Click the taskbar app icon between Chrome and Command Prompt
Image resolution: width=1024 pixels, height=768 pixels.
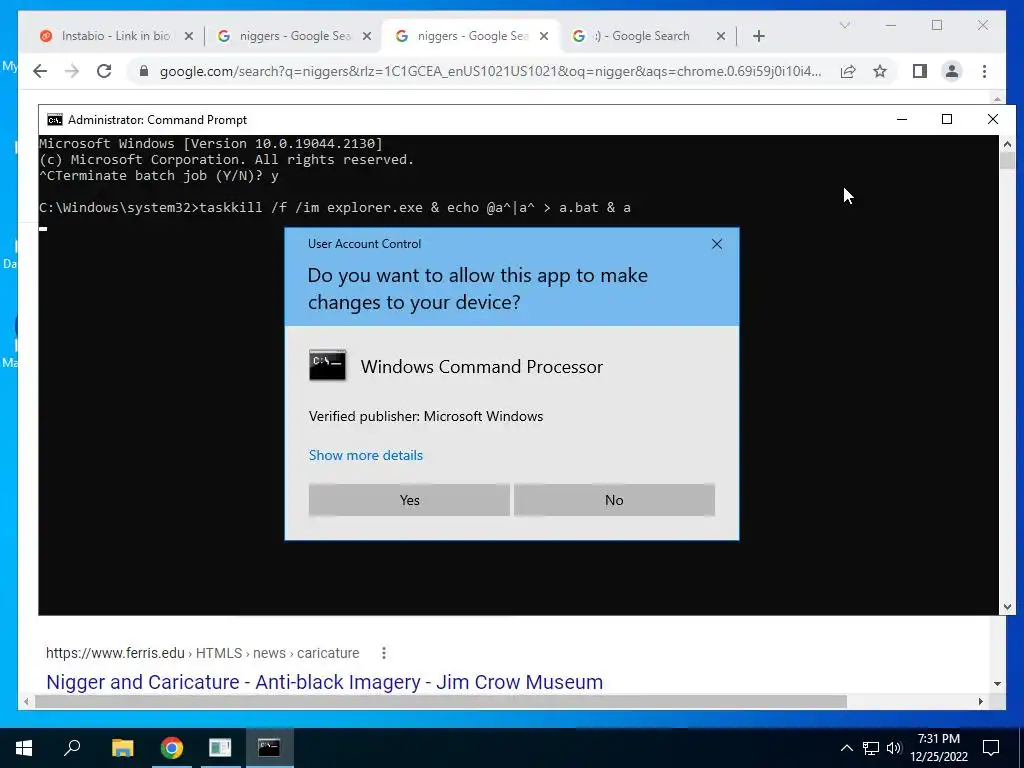(x=220, y=748)
